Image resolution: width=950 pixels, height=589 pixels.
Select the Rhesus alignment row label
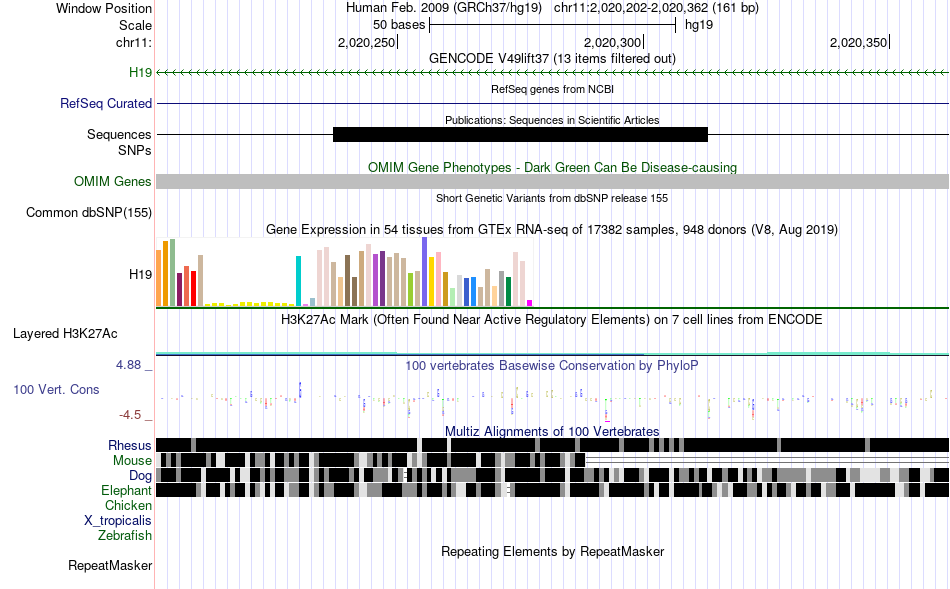pos(130,445)
